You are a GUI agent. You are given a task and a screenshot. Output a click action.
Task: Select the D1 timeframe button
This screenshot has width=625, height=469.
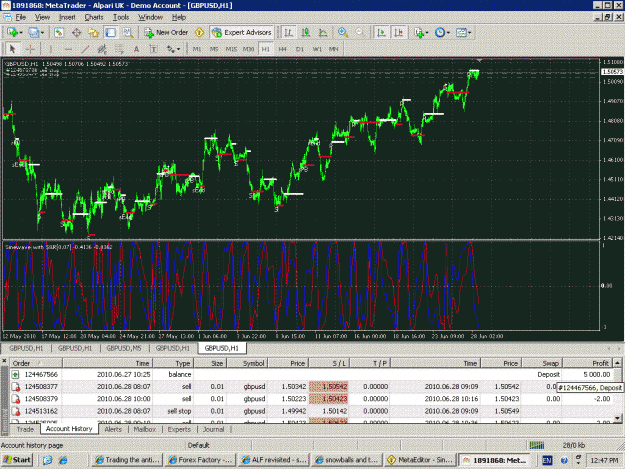coord(300,49)
